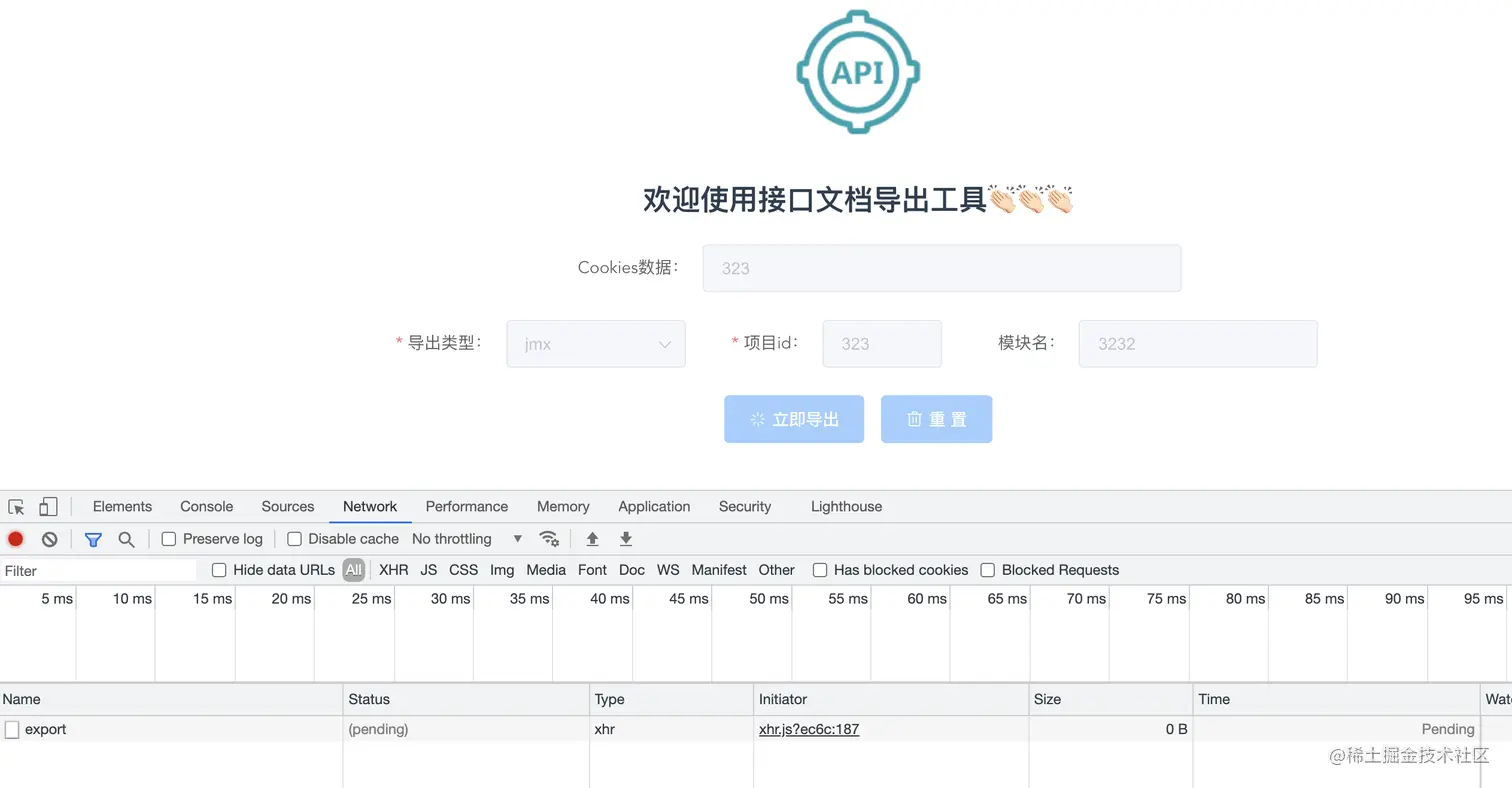Click the Cookies数据 input field

pos(942,268)
